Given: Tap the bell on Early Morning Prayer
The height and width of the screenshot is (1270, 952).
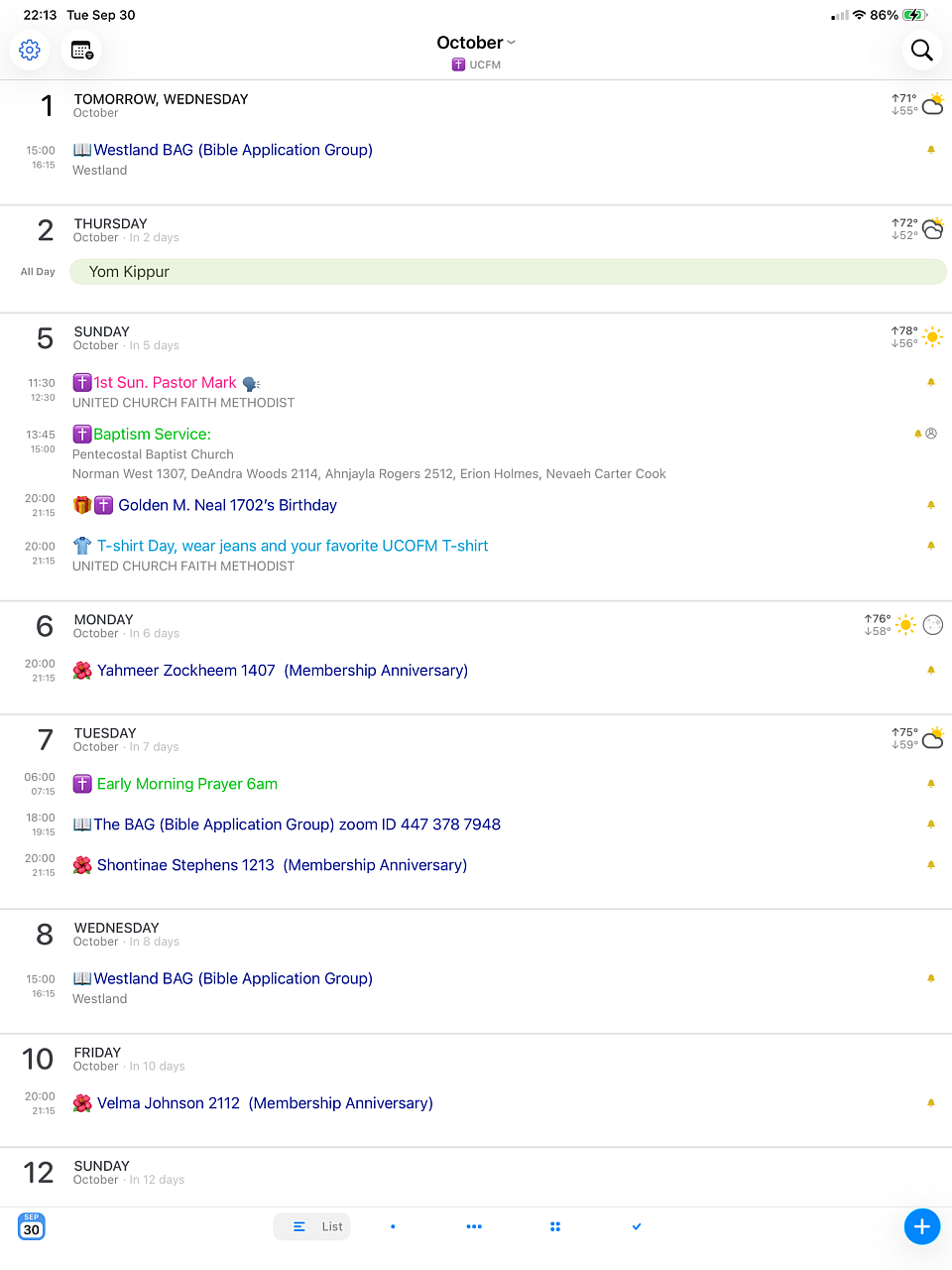Looking at the screenshot, I should coord(930,784).
